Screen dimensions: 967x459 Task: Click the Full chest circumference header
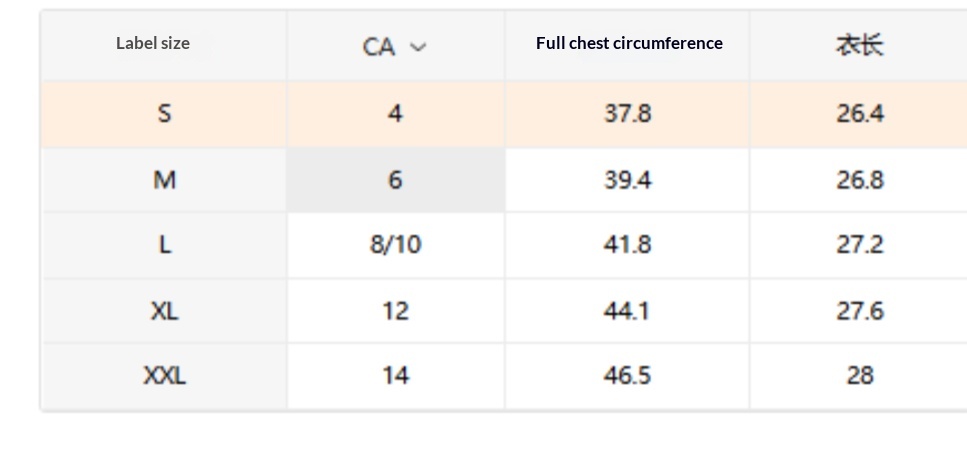629,43
